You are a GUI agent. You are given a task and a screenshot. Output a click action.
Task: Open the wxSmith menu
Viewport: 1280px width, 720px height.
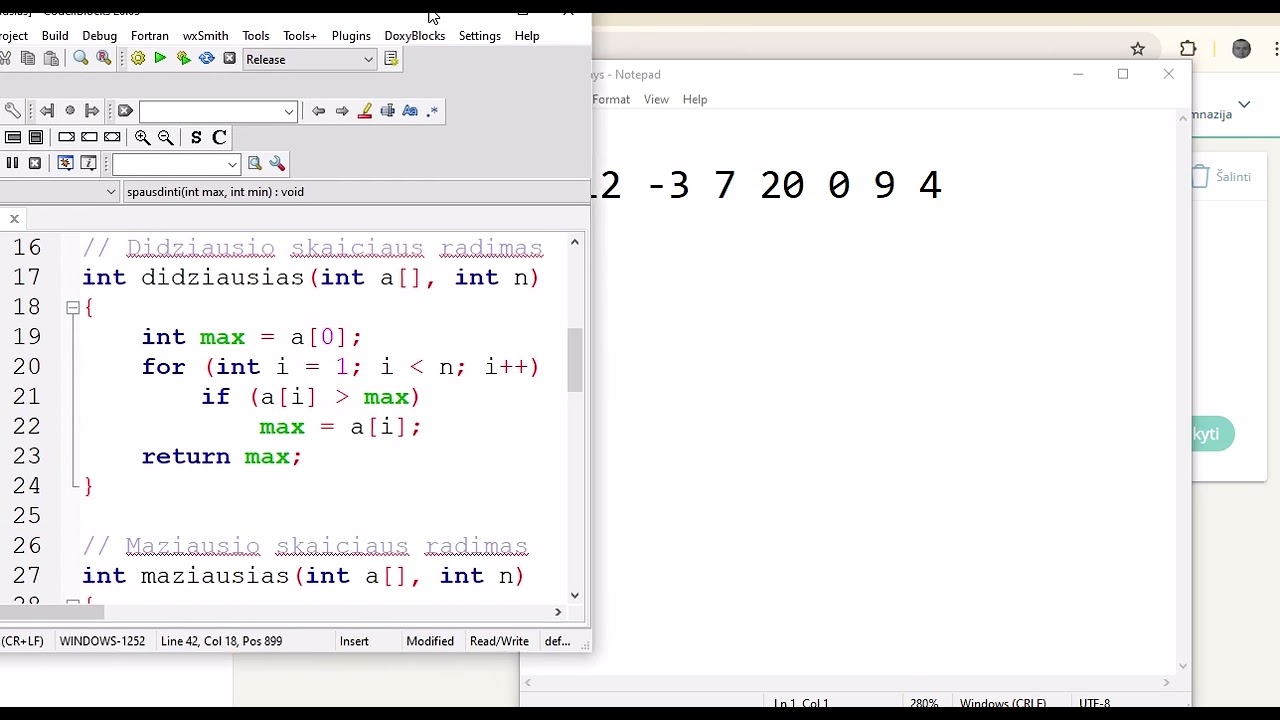[205, 36]
